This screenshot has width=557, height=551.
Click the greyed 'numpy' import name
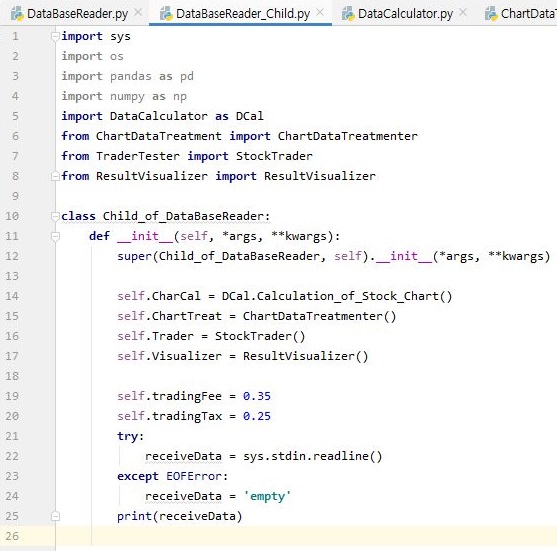127,96
